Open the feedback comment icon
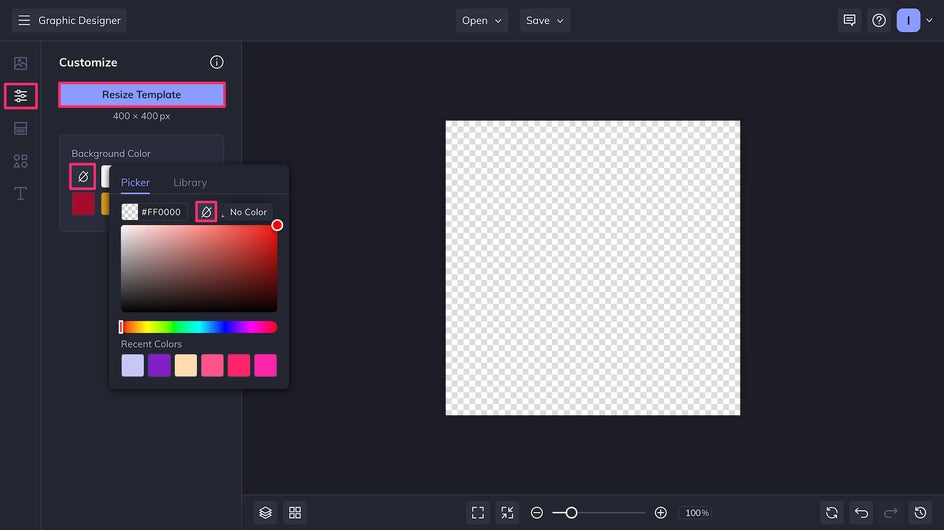Screen dimensions: 944x530 click(x=849, y=20)
